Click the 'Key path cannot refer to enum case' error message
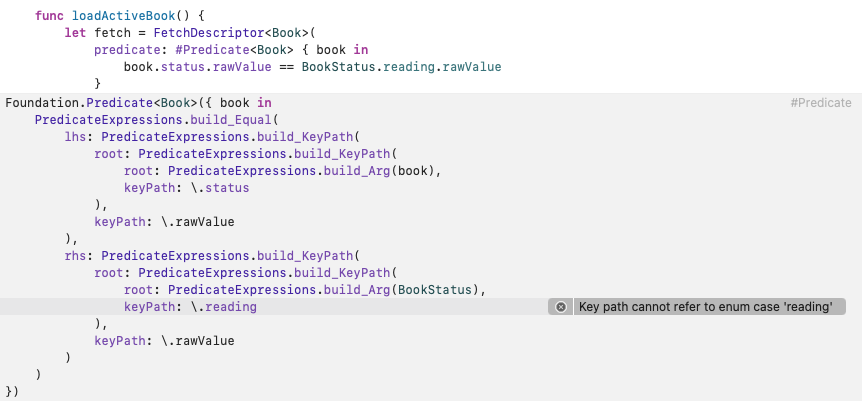 tap(706, 307)
